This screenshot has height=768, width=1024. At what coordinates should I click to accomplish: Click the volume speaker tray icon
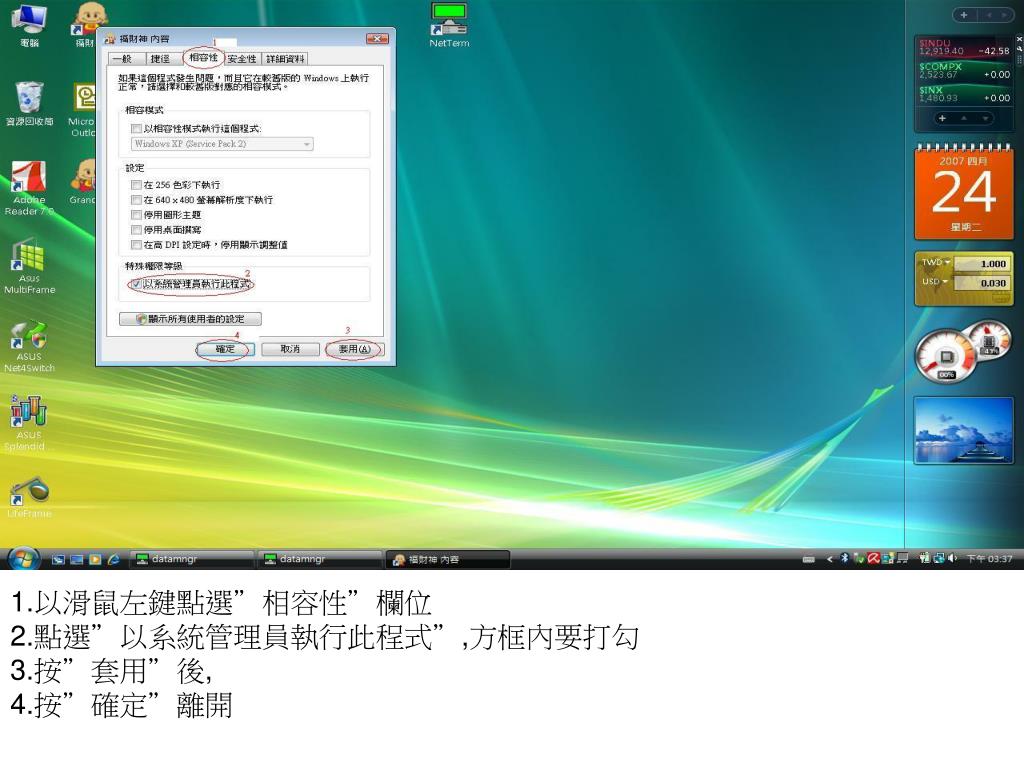[952, 558]
